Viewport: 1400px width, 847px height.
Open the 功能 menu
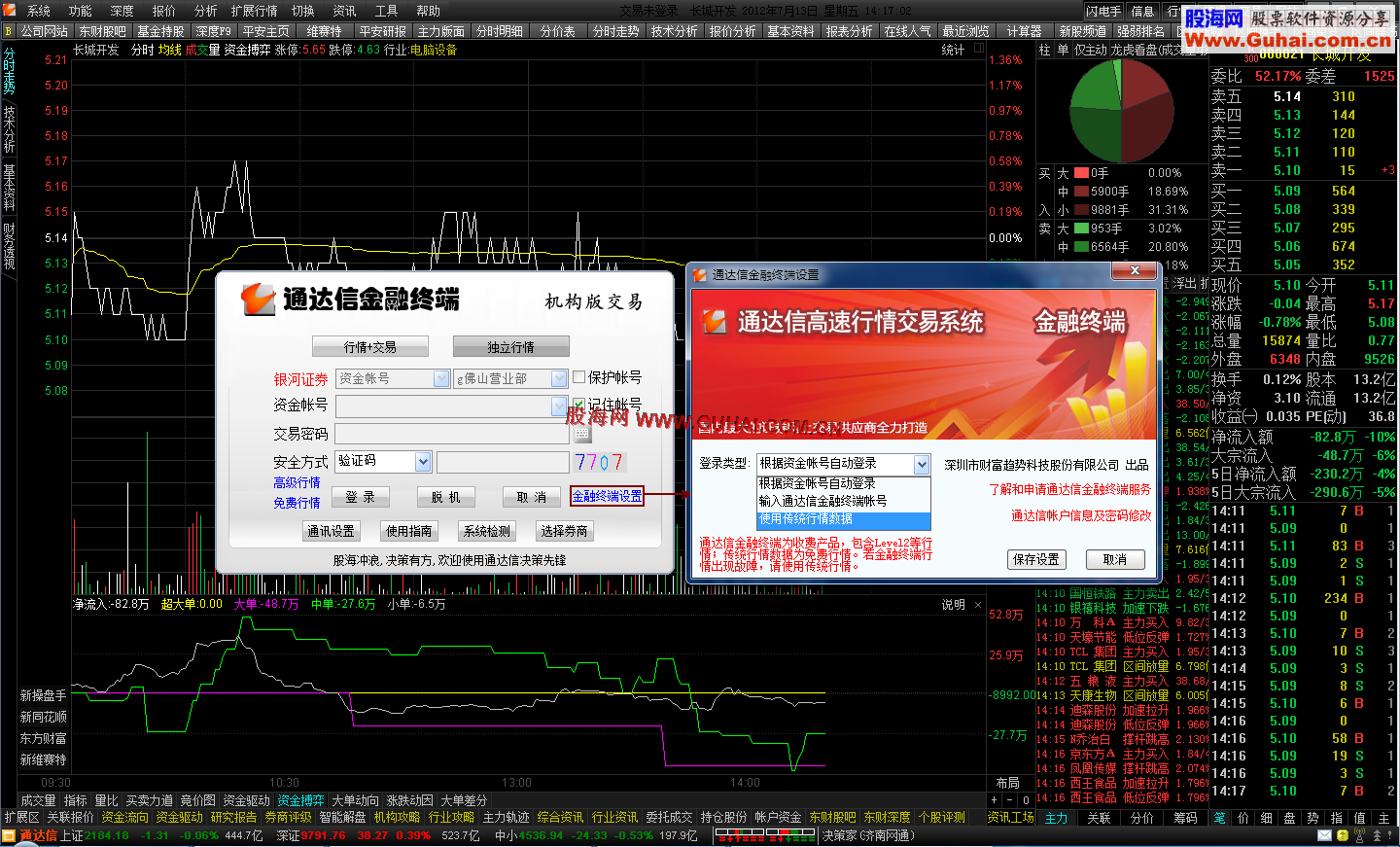[x=81, y=11]
